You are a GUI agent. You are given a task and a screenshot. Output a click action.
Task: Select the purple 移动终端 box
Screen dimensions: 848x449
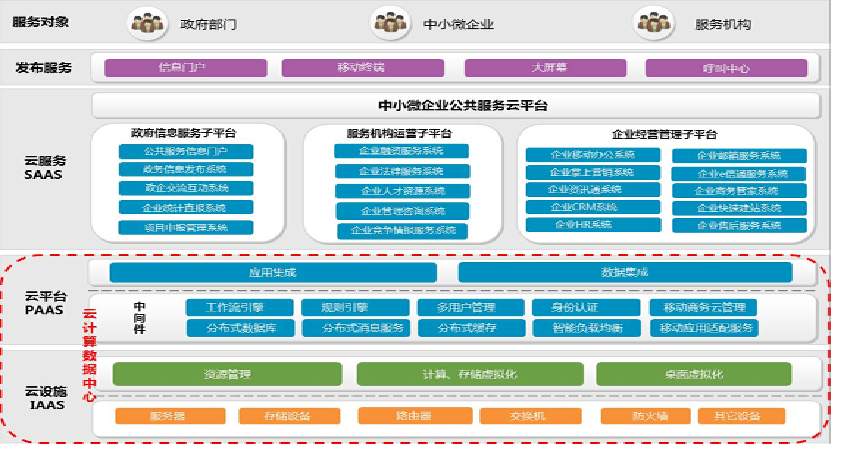[x=361, y=68]
